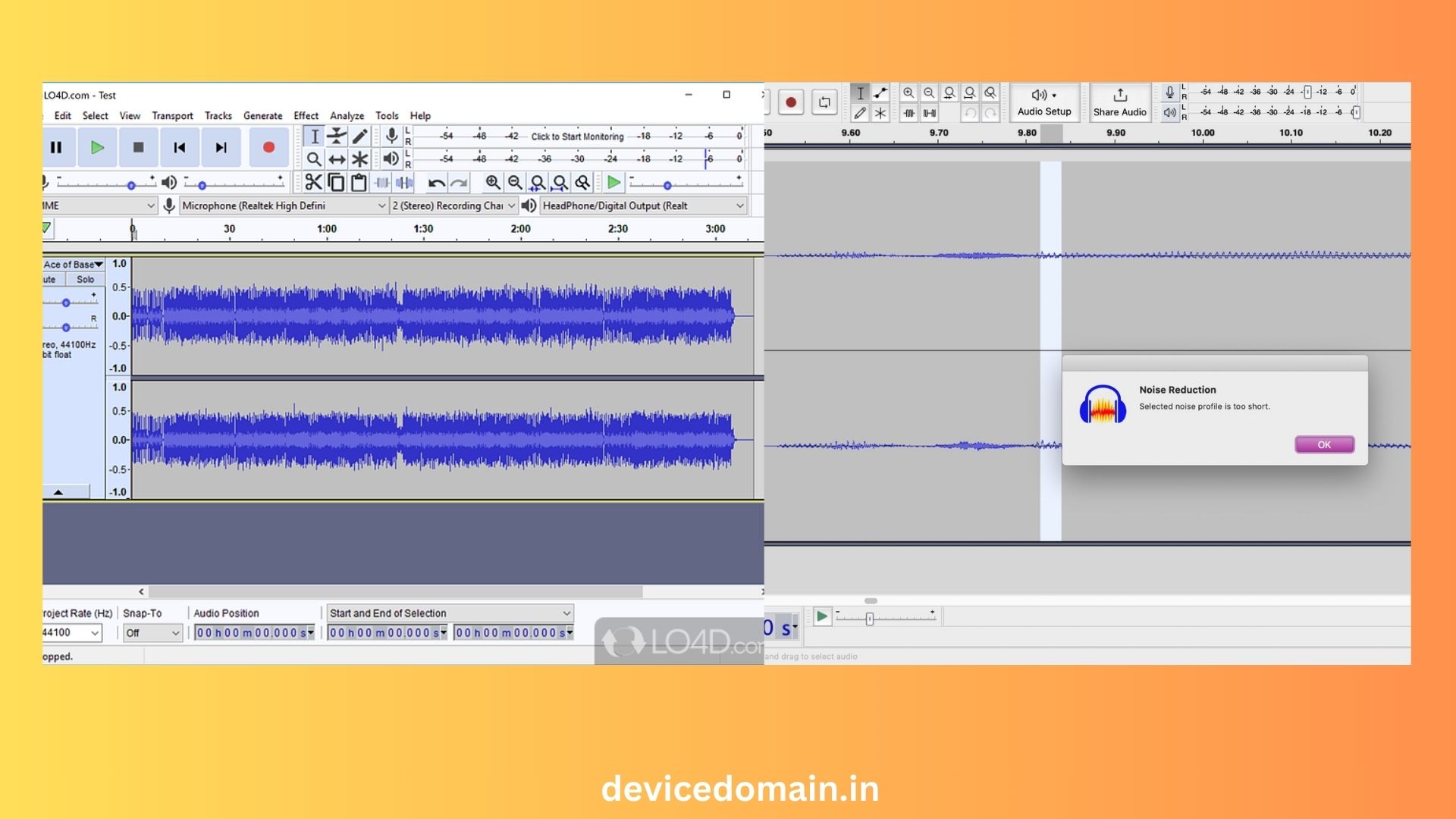Click the Undo arrow icon
Viewport: 1456px width, 819px height.
(x=436, y=183)
